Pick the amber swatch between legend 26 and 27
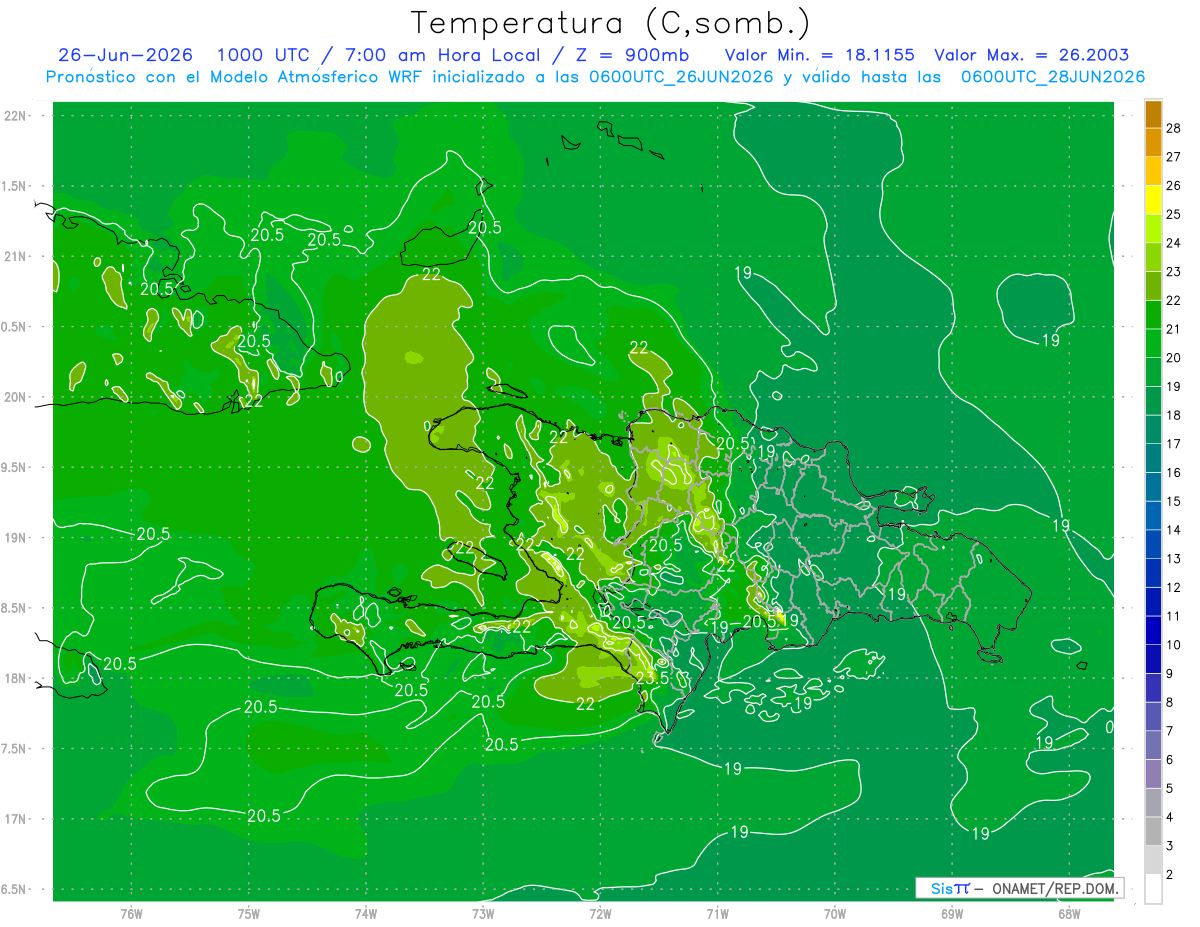The image size is (1200, 927). pos(1153,171)
